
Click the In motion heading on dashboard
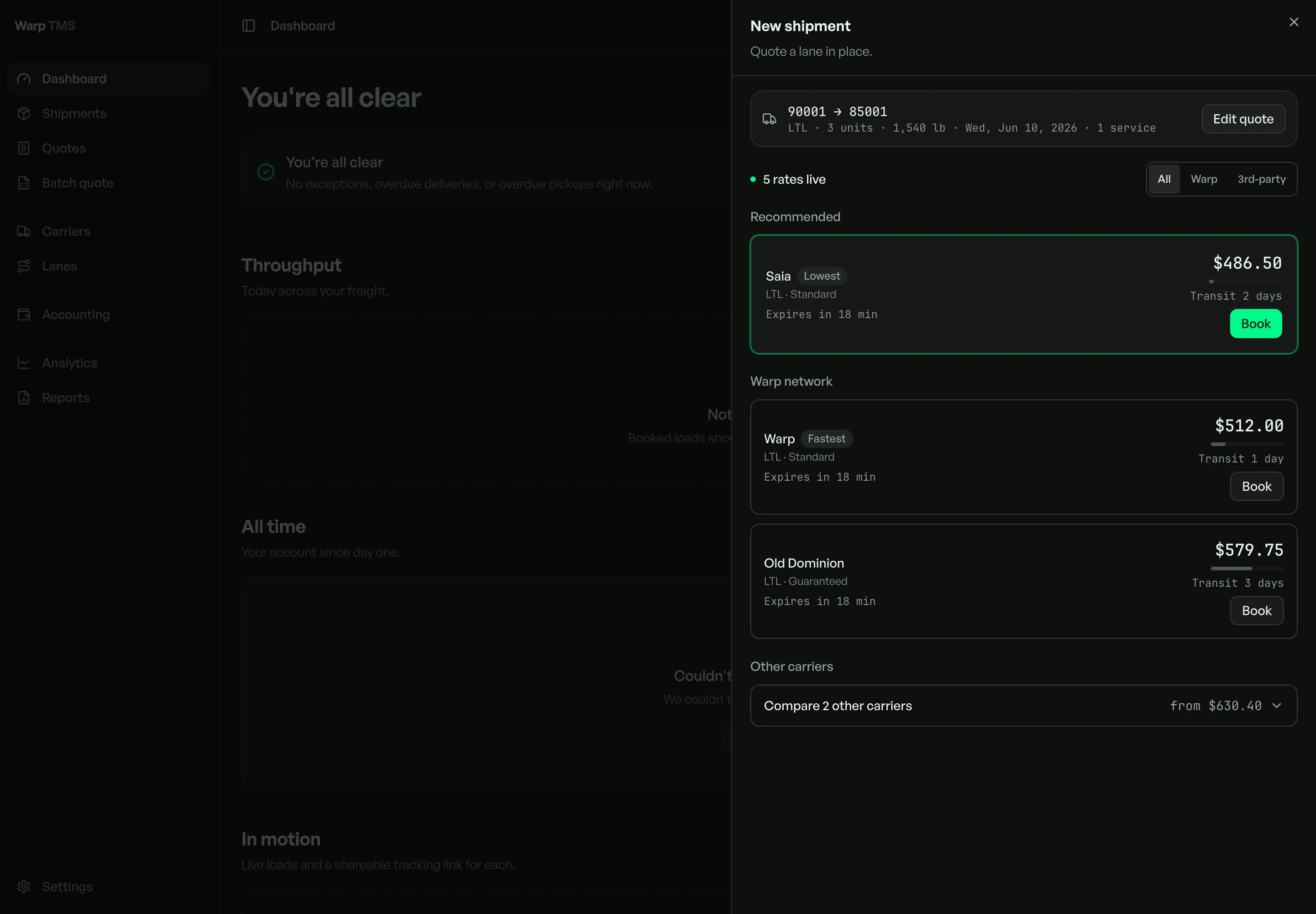pyautogui.click(x=281, y=840)
